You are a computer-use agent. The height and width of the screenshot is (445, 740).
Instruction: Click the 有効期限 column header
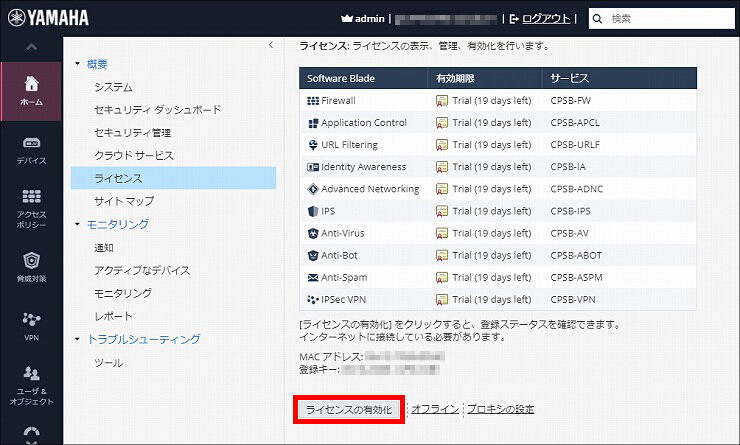(485, 78)
